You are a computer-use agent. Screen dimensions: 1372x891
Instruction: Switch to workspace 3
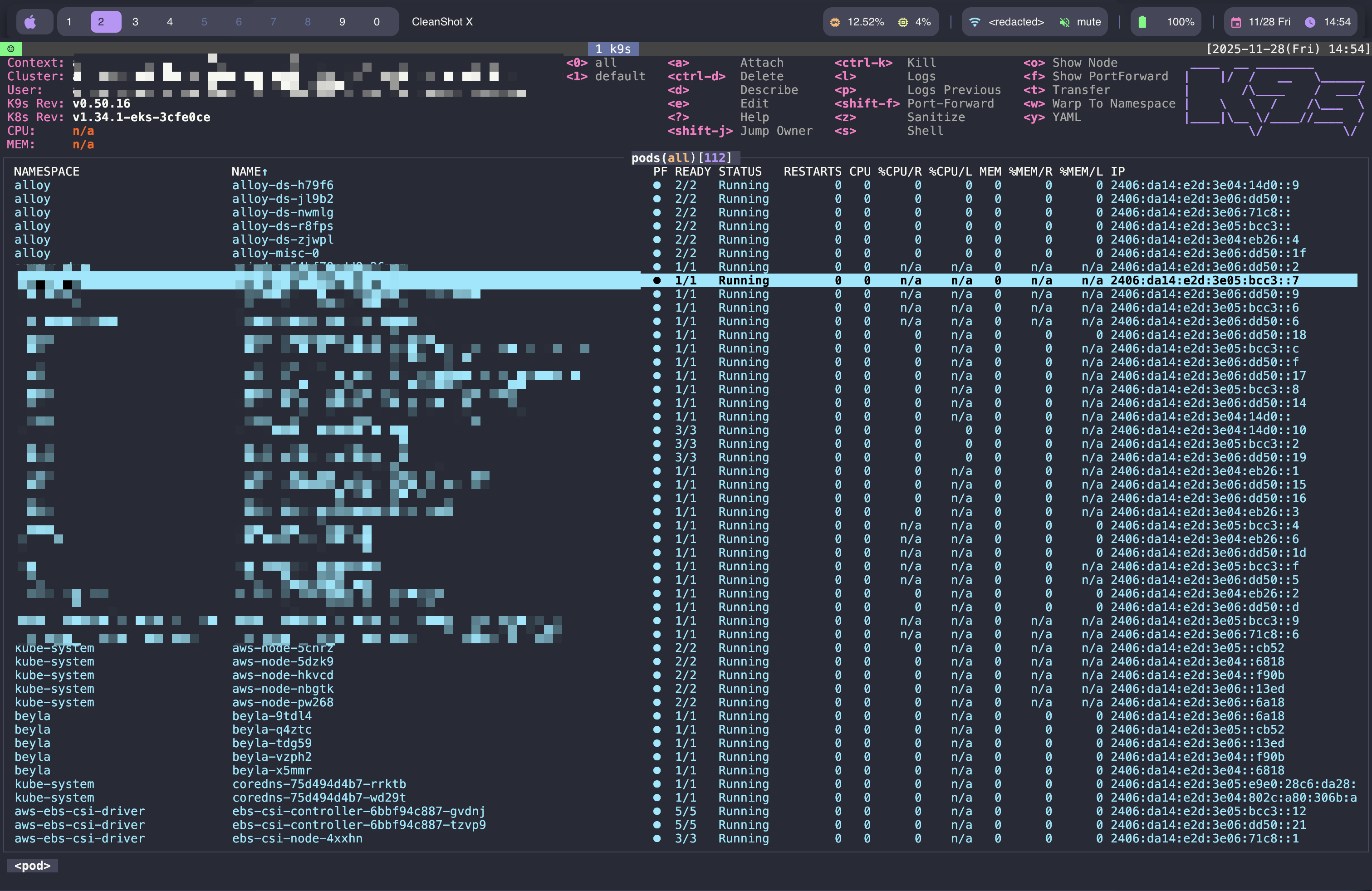click(x=135, y=22)
